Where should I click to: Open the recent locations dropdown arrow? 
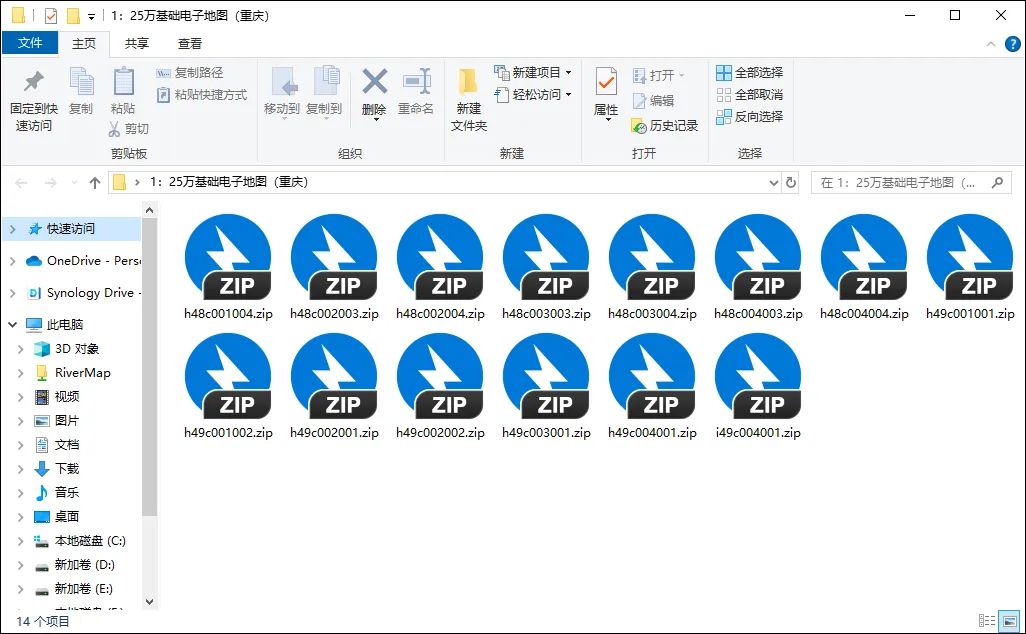(74, 183)
